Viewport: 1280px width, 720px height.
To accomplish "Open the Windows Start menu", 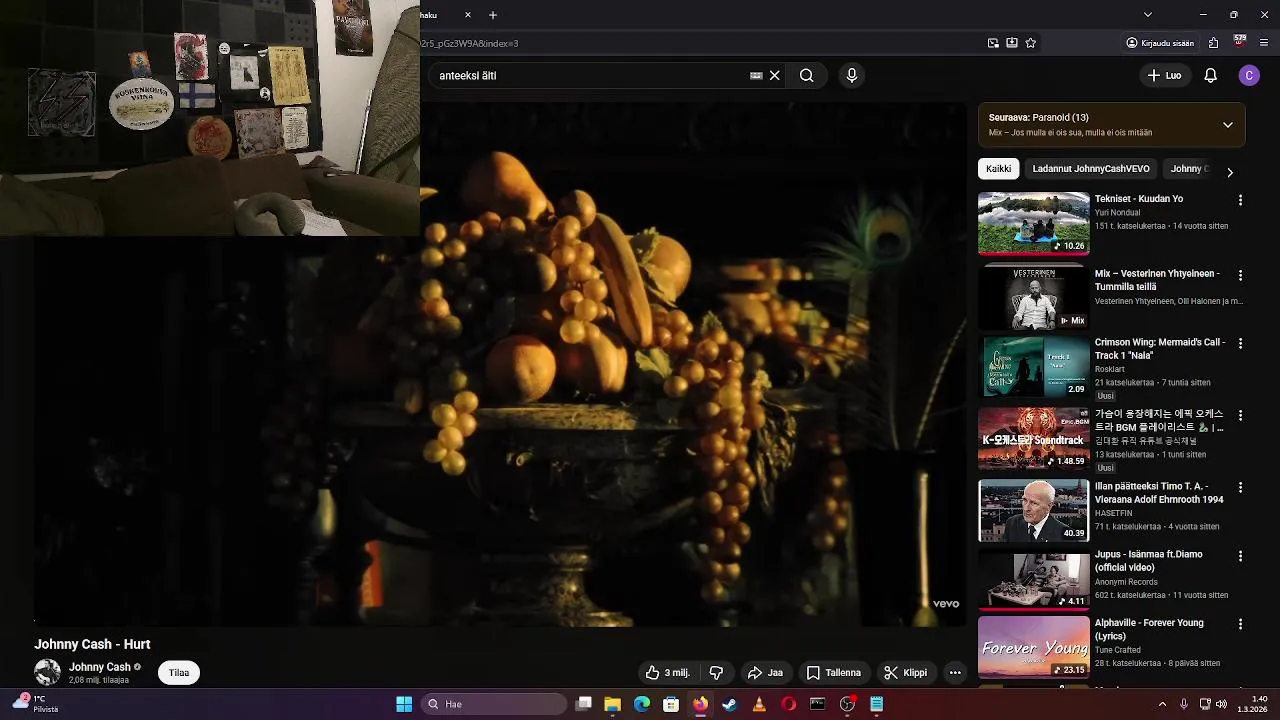I will [404, 704].
